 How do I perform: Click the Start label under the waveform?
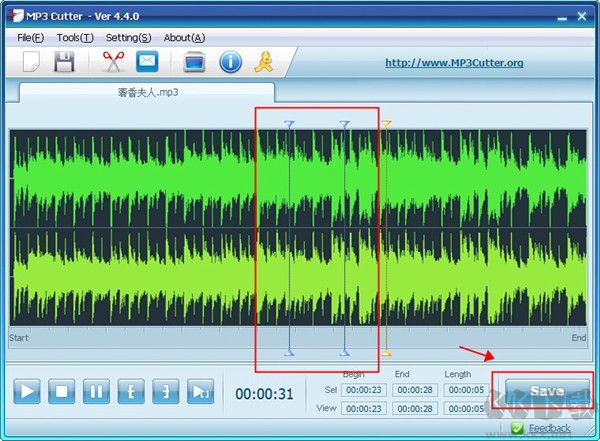(x=19, y=338)
